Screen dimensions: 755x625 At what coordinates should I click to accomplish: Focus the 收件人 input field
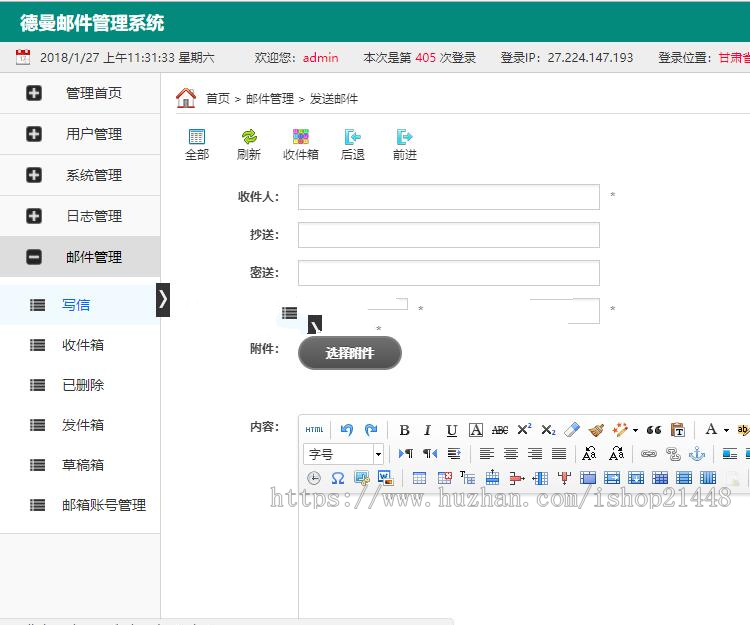click(x=449, y=197)
